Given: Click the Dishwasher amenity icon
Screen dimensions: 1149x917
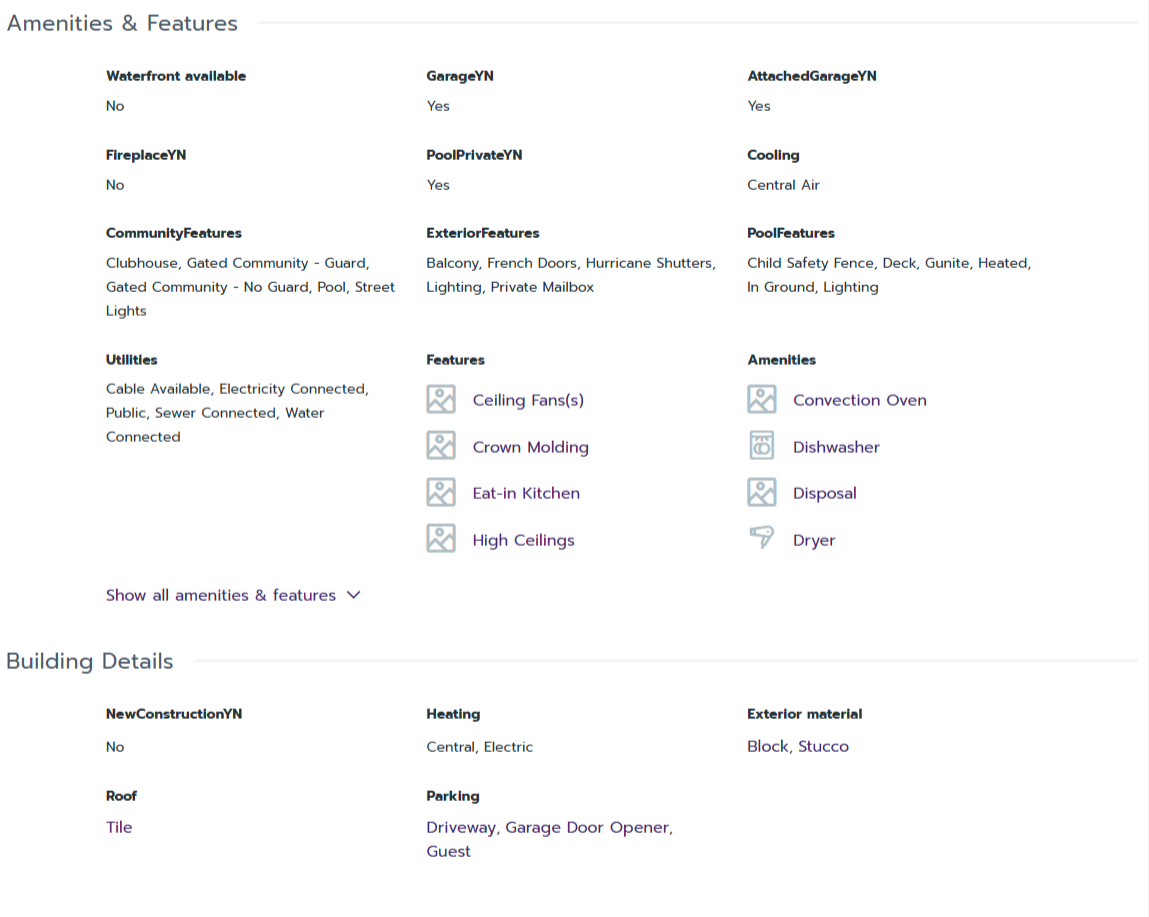Looking at the screenshot, I should click(x=761, y=446).
